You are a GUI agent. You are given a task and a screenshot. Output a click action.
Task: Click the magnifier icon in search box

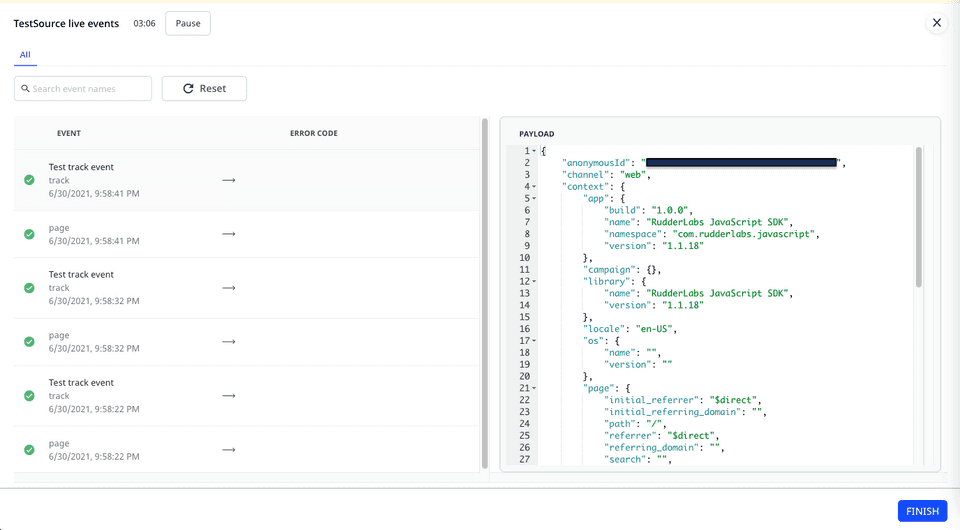click(x=24, y=89)
